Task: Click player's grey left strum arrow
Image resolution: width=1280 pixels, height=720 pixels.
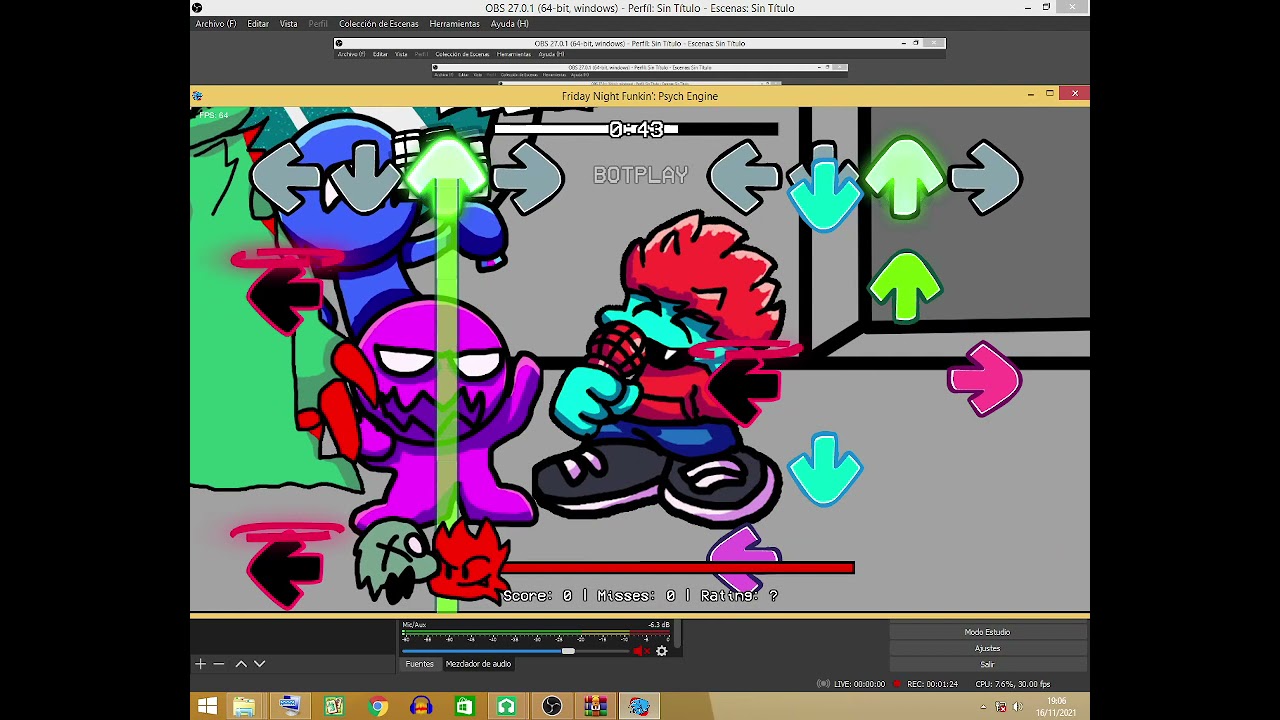Action: click(x=743, y=177)
